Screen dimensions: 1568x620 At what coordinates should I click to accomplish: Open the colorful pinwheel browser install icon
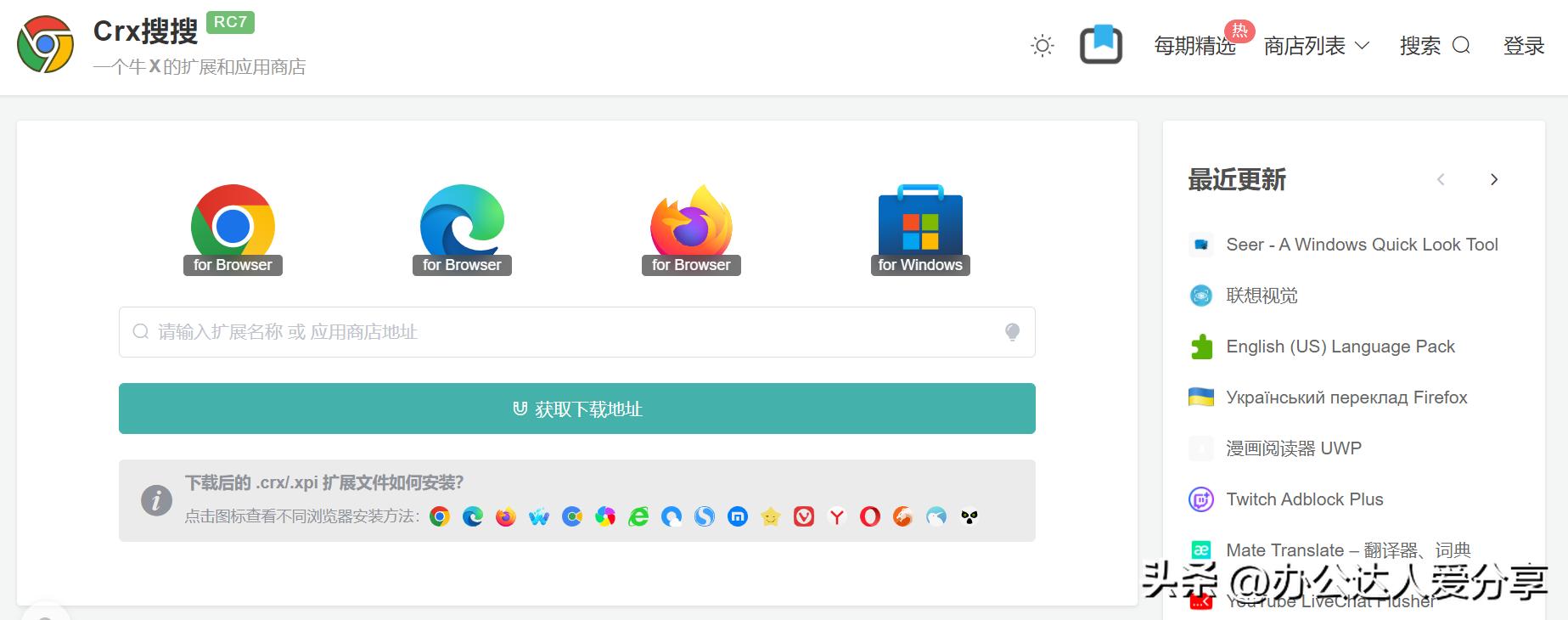[x=605, y=516]
